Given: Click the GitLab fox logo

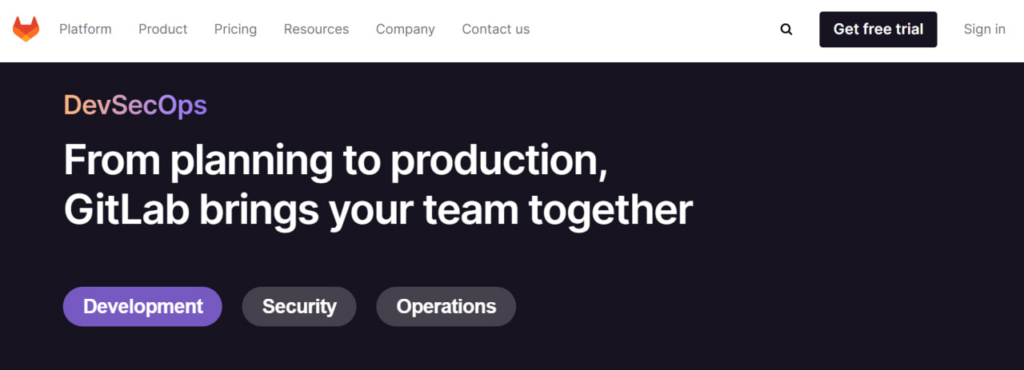Looking at the screenshot, I should point(26,29).
